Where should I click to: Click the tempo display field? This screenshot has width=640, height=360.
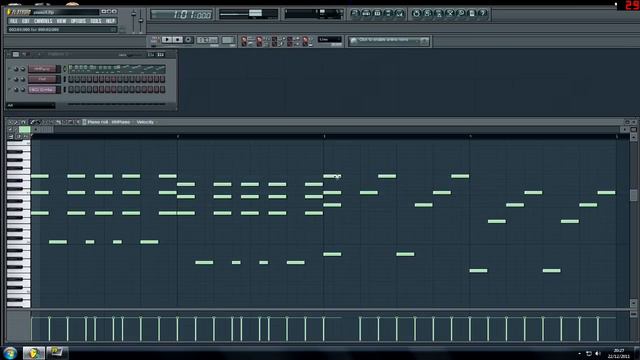click(x=208, y=40)
